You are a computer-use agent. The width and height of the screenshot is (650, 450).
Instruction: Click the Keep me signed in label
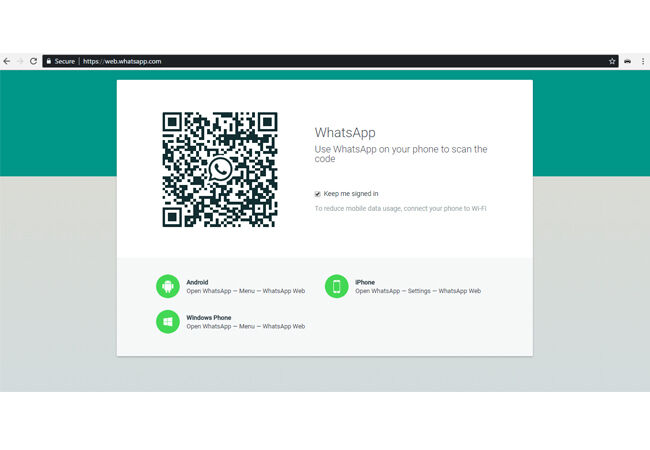pyautogui.click(x=351, y=194)
